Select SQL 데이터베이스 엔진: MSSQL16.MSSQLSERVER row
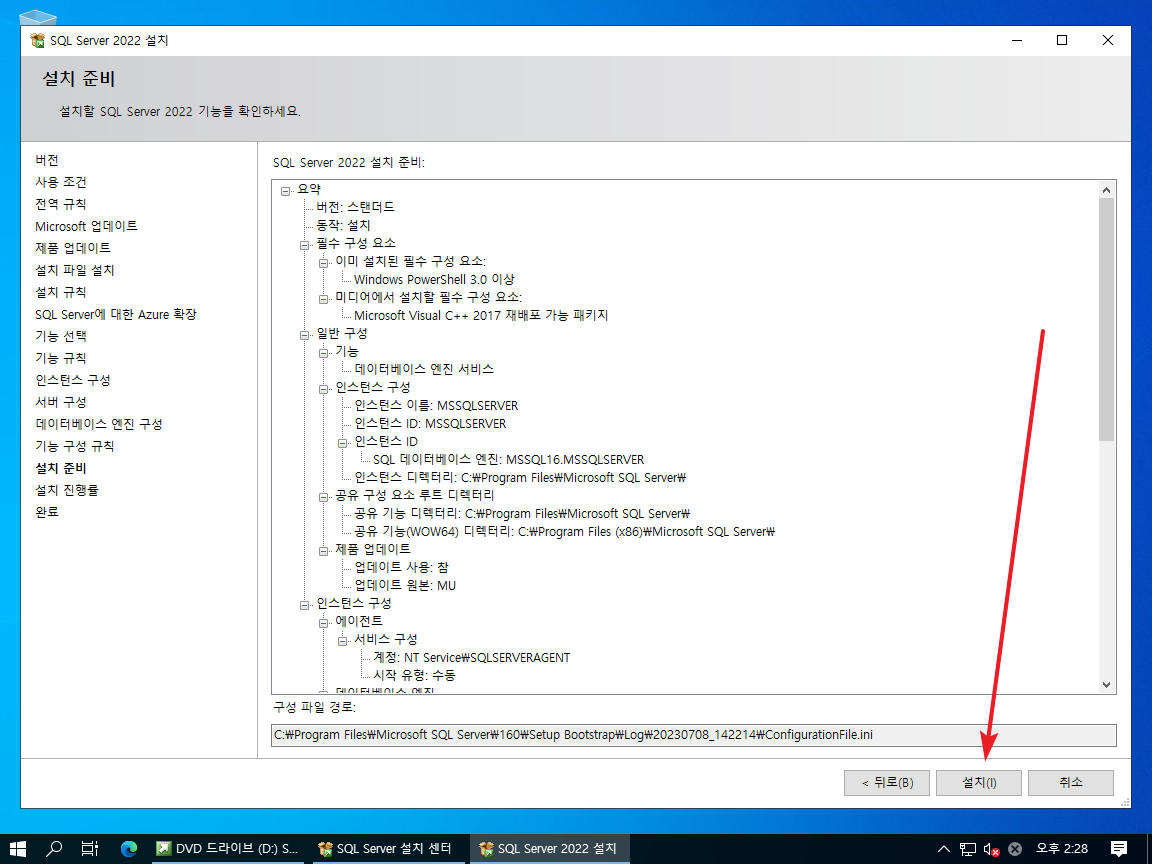Screen dimensions: 1152x864 click(x=508, y=459)
